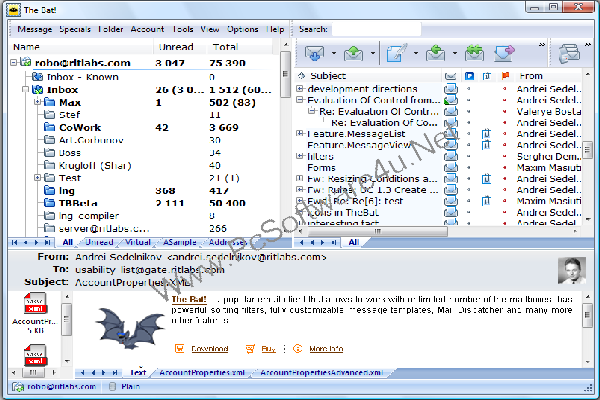Sort by message status envelope column header
Image resolution: width=600 pixels, height=400 pixels.
(x=451, y=76)
